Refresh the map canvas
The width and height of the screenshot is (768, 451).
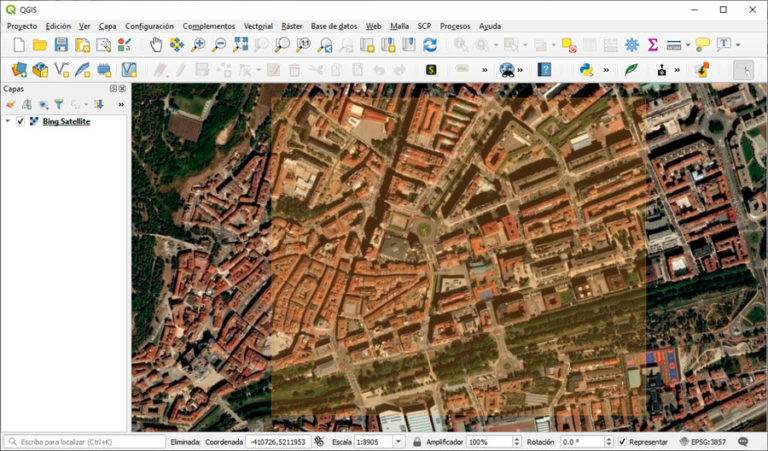tap(430, 45)
